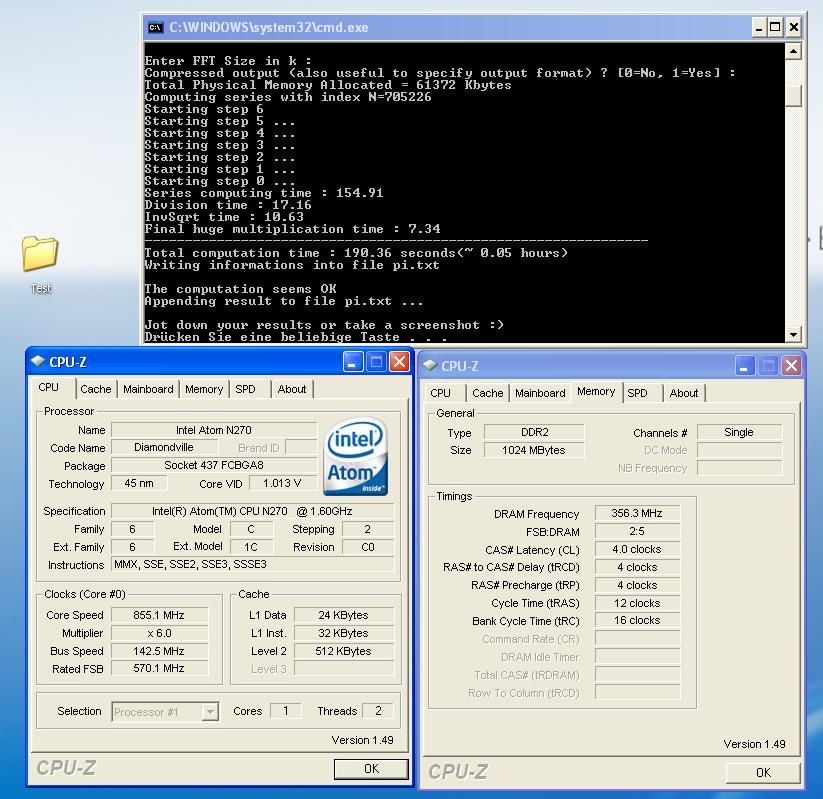The width and height of the screenshot is (823, 799).
Task: Click OK in right CPU-Z Memory window
Action: click(x=763, y=773)
